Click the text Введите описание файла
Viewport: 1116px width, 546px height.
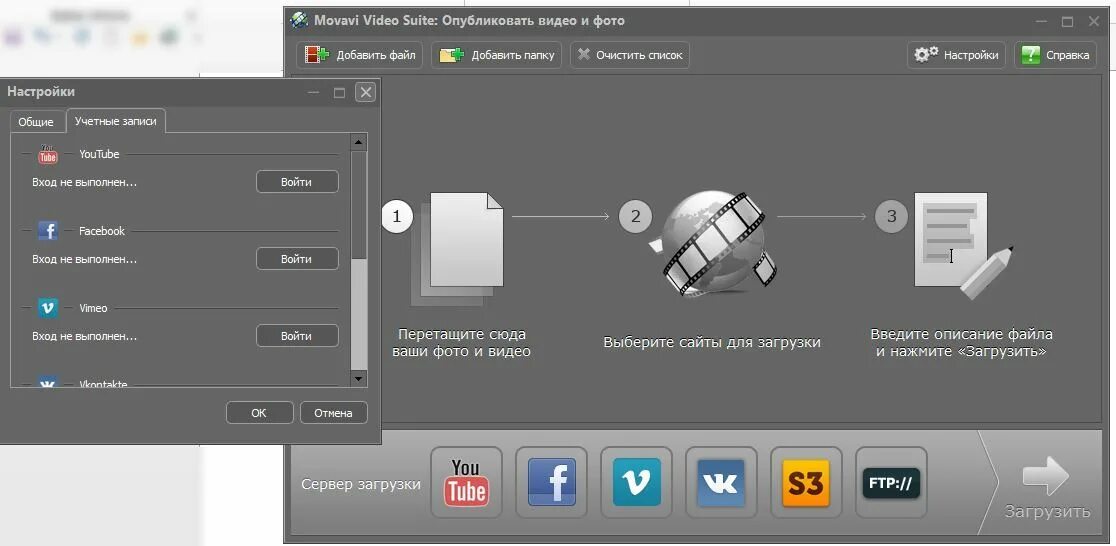pos(962,334)
